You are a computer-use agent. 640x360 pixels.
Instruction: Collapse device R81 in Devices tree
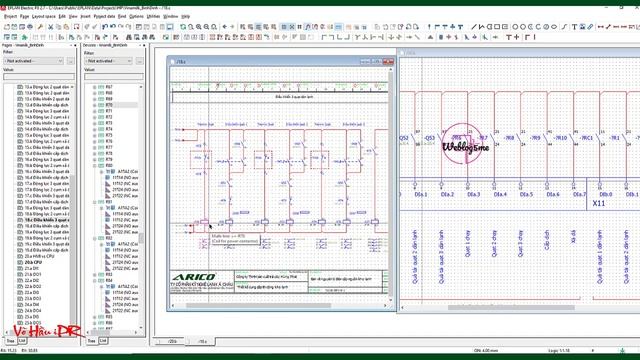(95, 202)
